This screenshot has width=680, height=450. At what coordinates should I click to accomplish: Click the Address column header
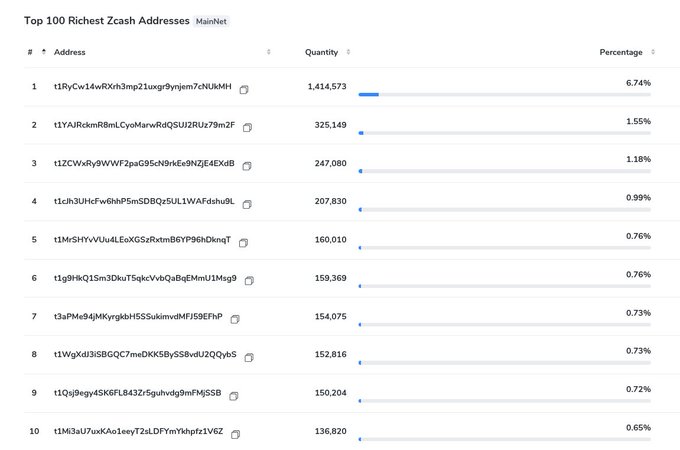click(x=69, y=52)
